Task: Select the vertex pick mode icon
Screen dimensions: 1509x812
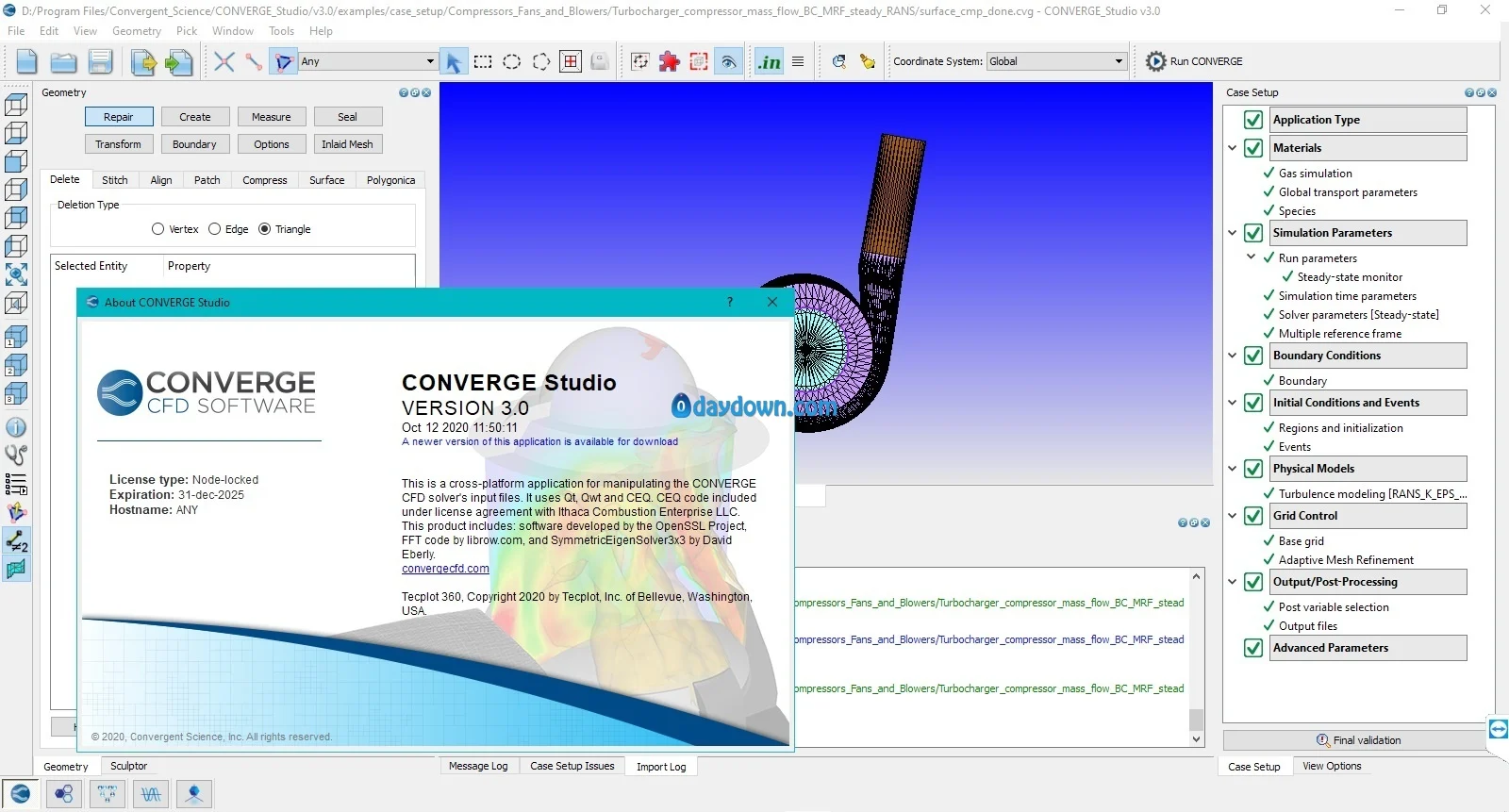Action: 224,62
